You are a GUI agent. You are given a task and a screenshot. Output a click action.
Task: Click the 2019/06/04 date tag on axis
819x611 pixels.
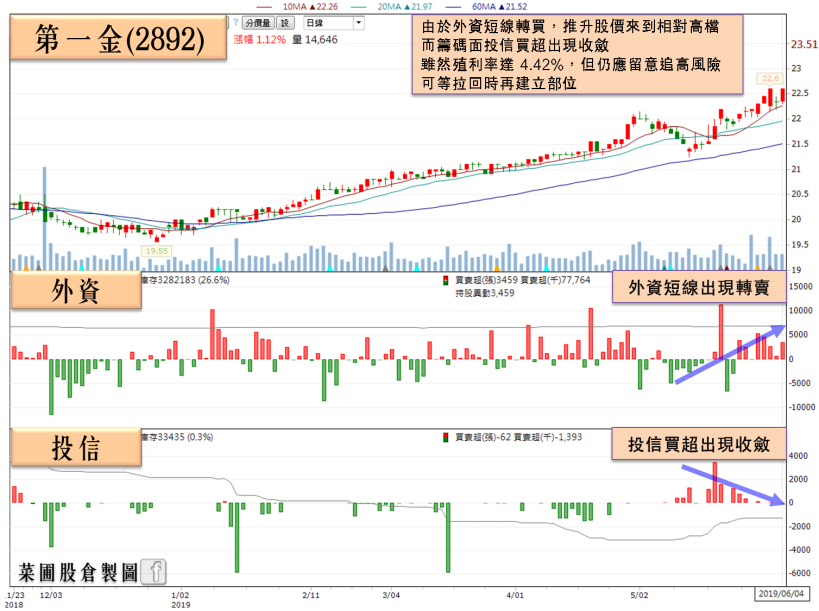coord(781,594)
